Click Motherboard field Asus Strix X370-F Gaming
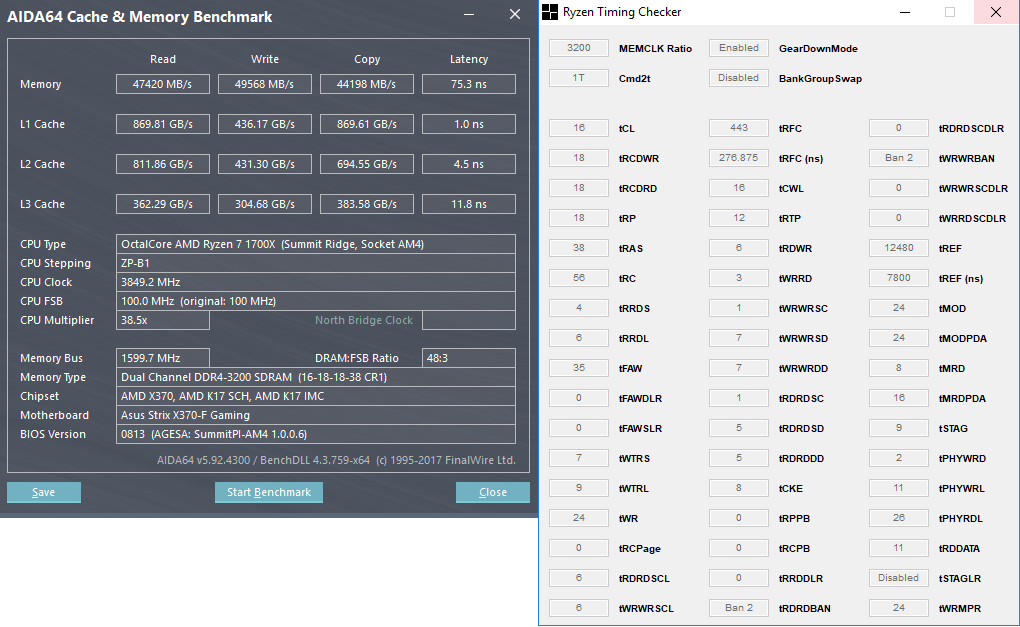The height and width of the screenshot is (627, 1020). pyautogui.click(x=315, y=415)
